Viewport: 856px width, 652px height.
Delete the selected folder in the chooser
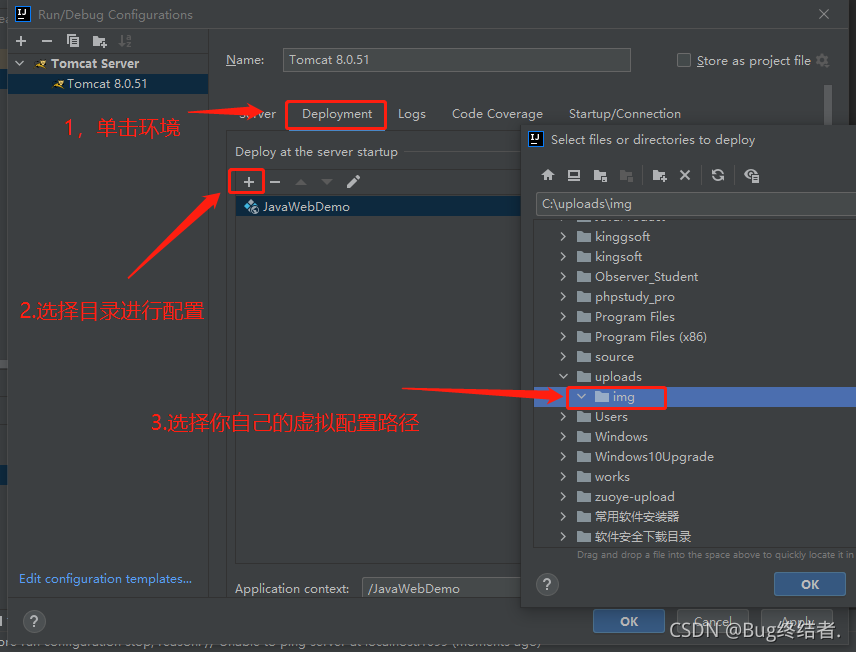pyautogui.click(x=685, y=175)
